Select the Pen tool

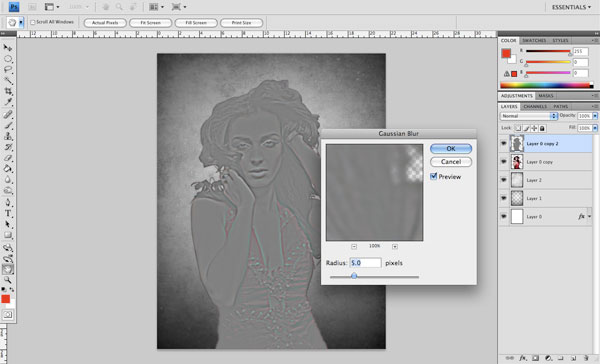[8, 203]
